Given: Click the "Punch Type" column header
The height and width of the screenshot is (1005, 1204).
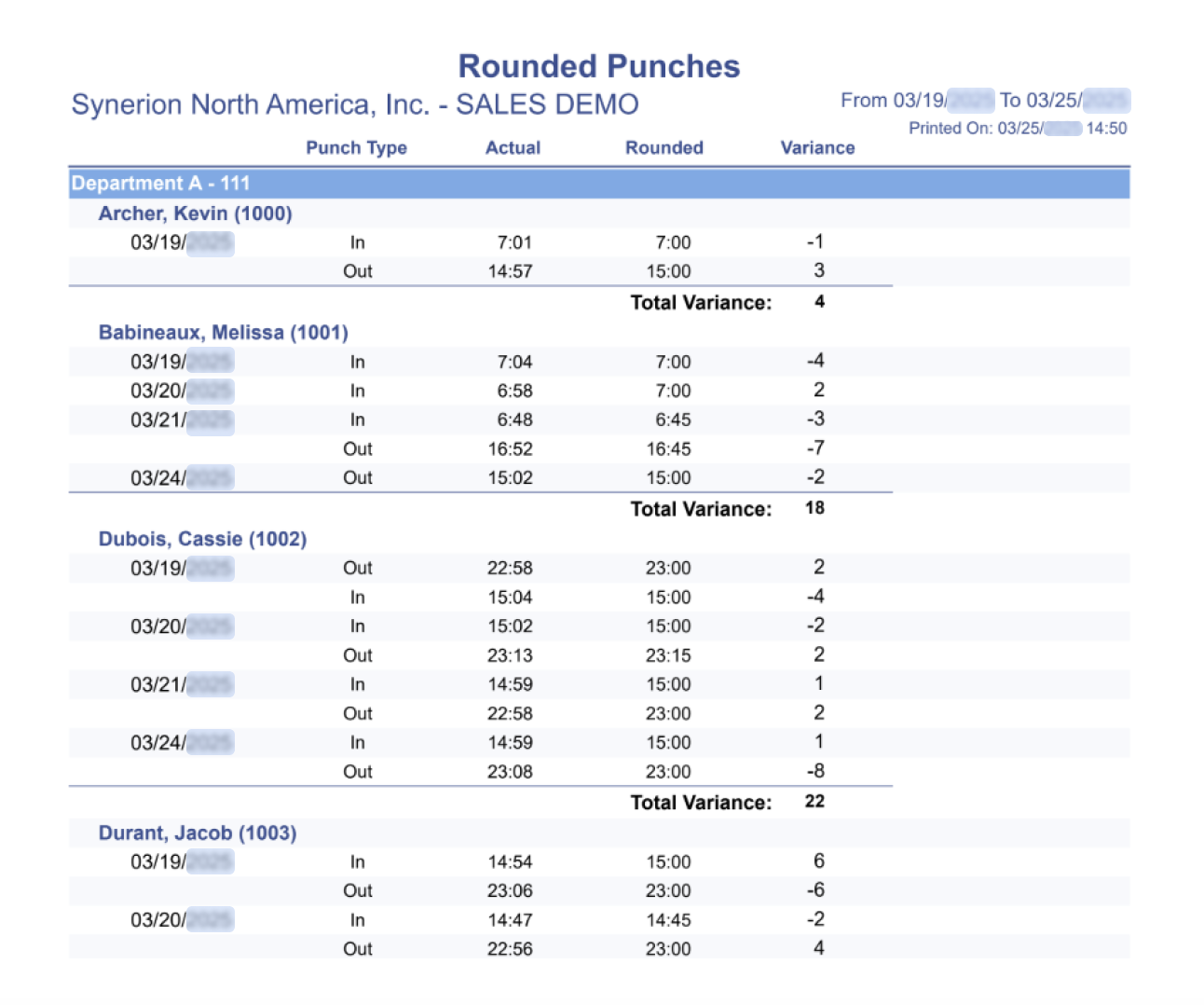Looking at the screenshot, I should [356, 147].
